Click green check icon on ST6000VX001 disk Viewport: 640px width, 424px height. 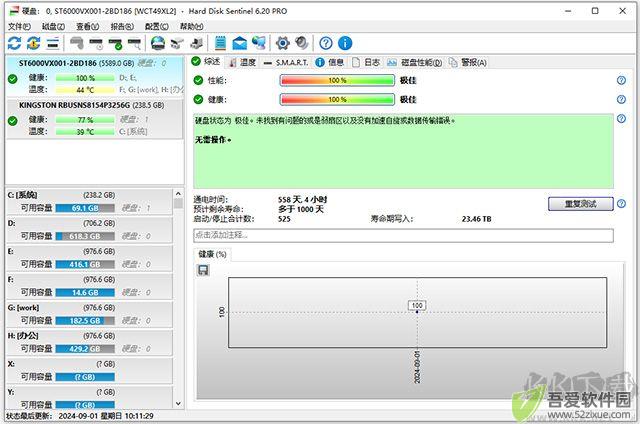click(x=13, y=79)
